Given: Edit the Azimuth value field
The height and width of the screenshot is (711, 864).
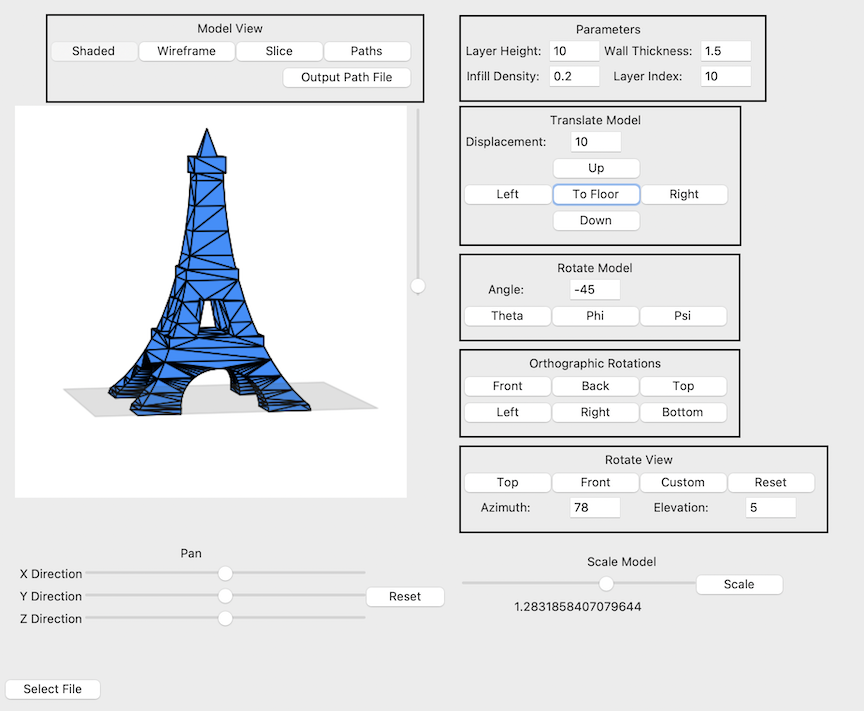Looking at the screenshot, I should 594,507.
